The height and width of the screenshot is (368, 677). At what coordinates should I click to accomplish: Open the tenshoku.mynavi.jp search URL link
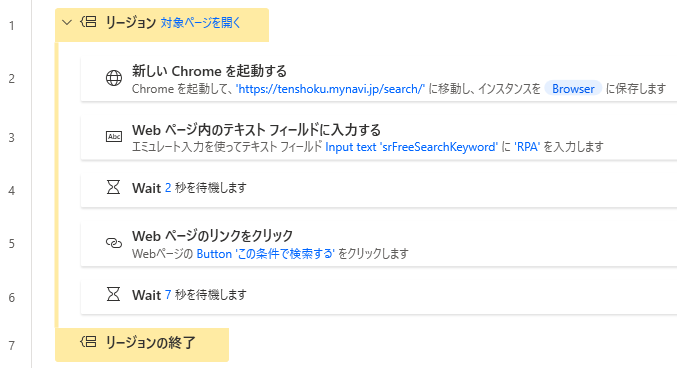(330, 89)
